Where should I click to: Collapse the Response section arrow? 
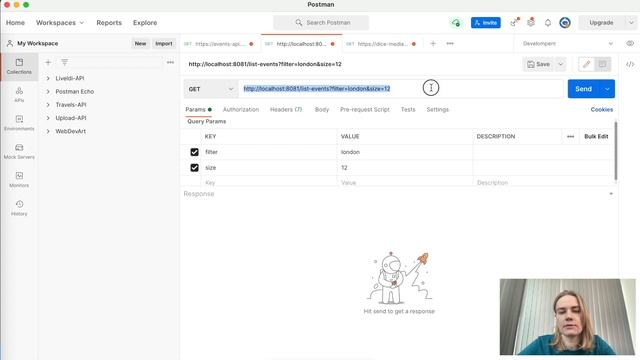point(611,194)
